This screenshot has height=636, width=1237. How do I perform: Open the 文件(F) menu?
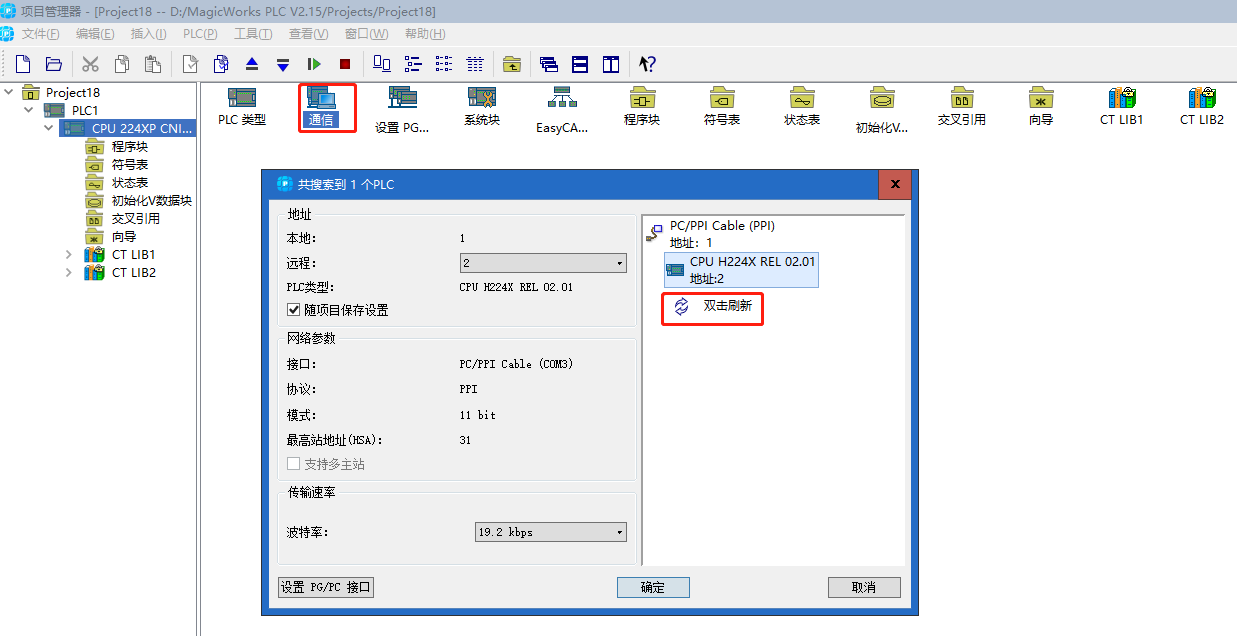[x=41, y=34]
